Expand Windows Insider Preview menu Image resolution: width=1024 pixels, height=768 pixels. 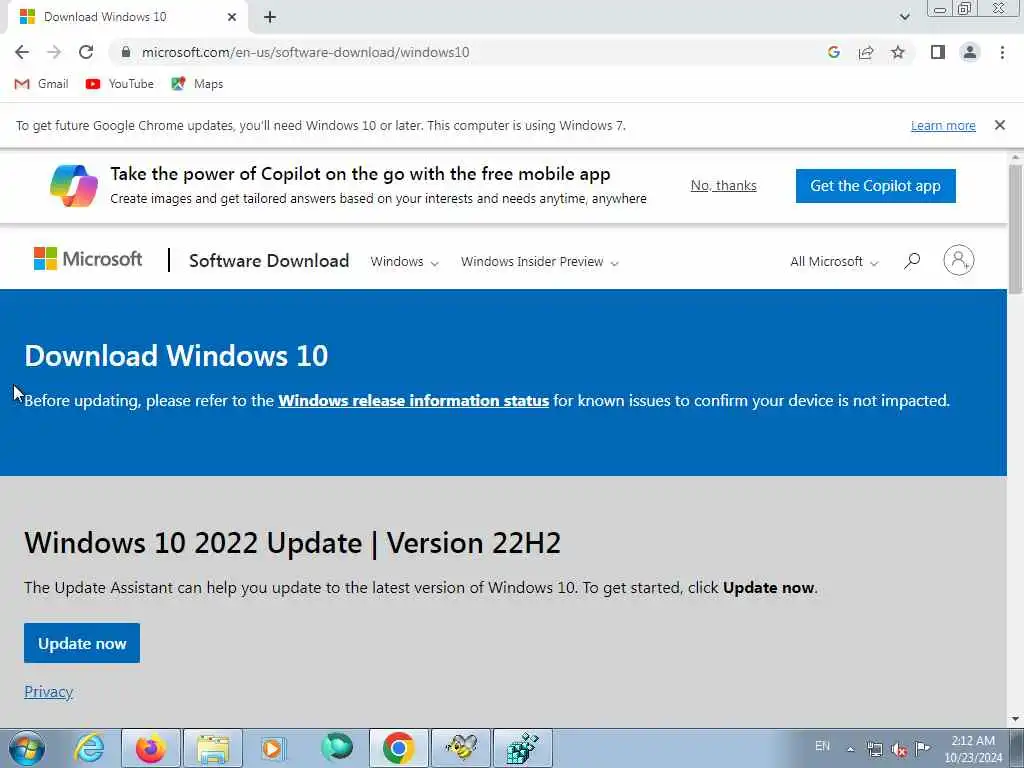tap(539, 261)
